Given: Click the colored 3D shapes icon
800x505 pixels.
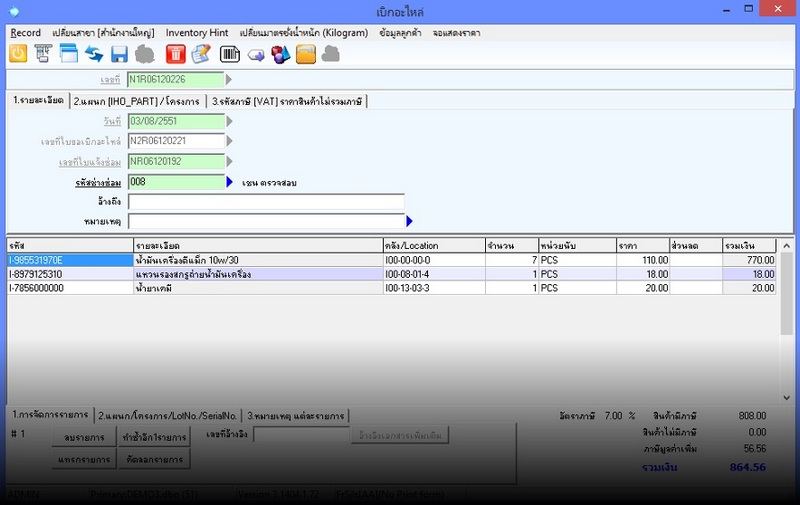Looking at the screenshot, I should coord(280,54).
